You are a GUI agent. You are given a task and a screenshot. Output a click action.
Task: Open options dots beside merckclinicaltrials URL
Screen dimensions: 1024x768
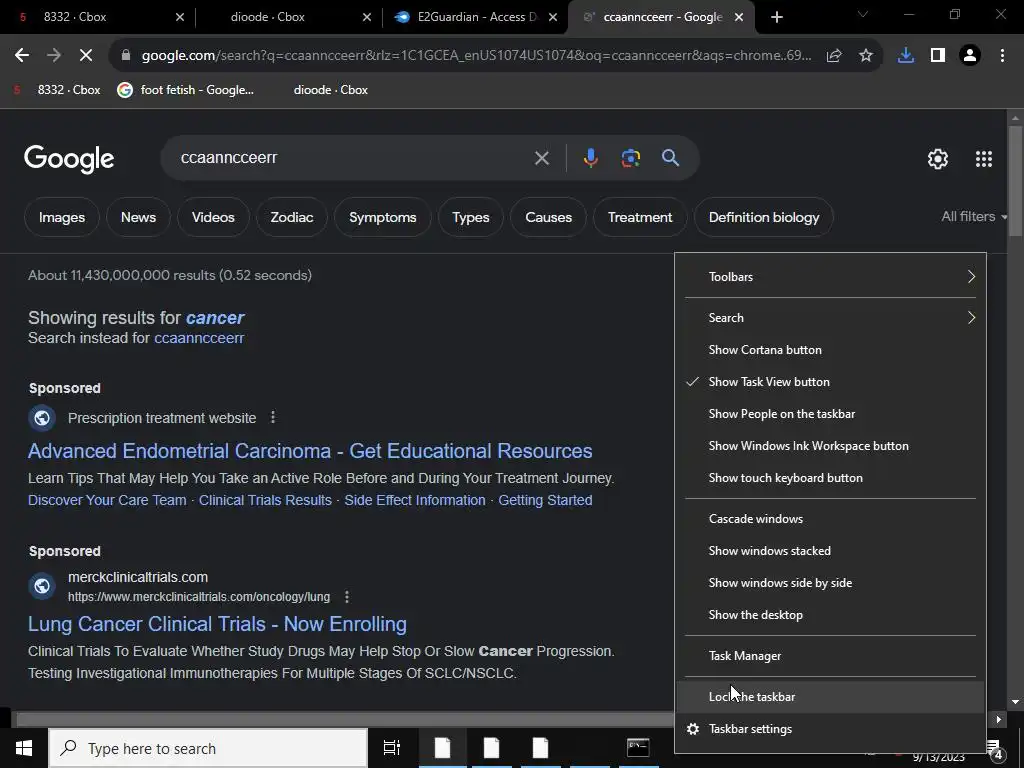pyautogui.click(x=347, y=597)
